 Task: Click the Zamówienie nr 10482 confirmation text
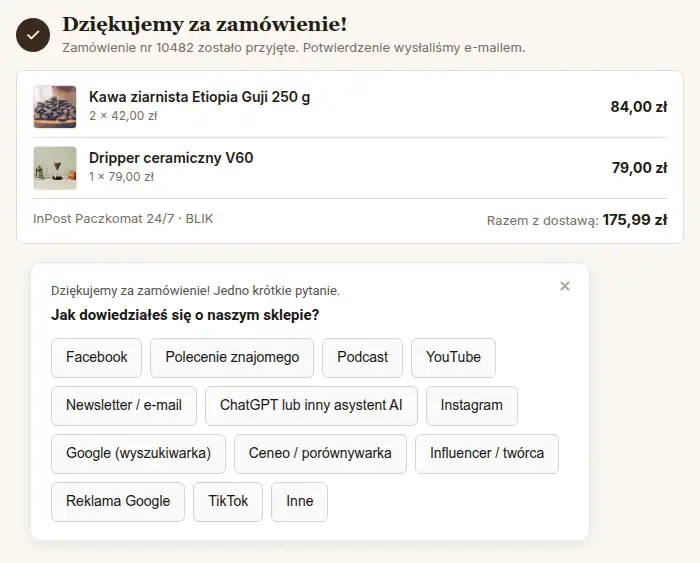[294, 48]
